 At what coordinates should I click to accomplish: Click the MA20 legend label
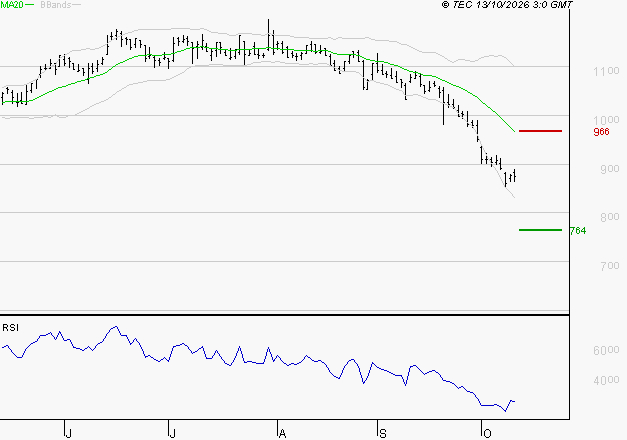[12, 5]
